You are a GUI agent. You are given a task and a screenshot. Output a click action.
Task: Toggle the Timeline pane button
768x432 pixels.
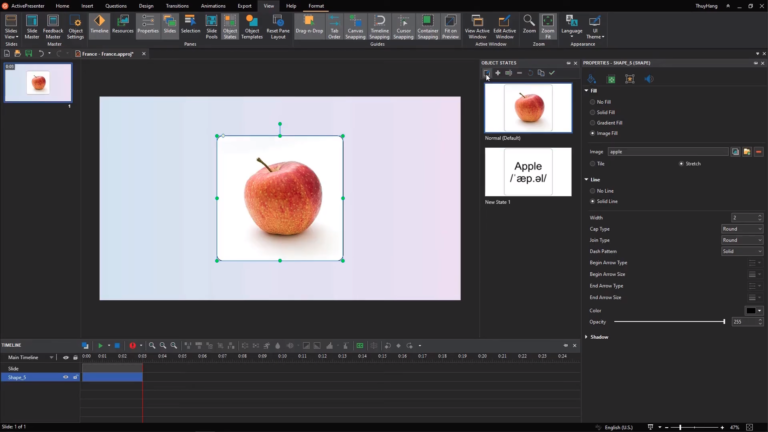click(99, 26)
